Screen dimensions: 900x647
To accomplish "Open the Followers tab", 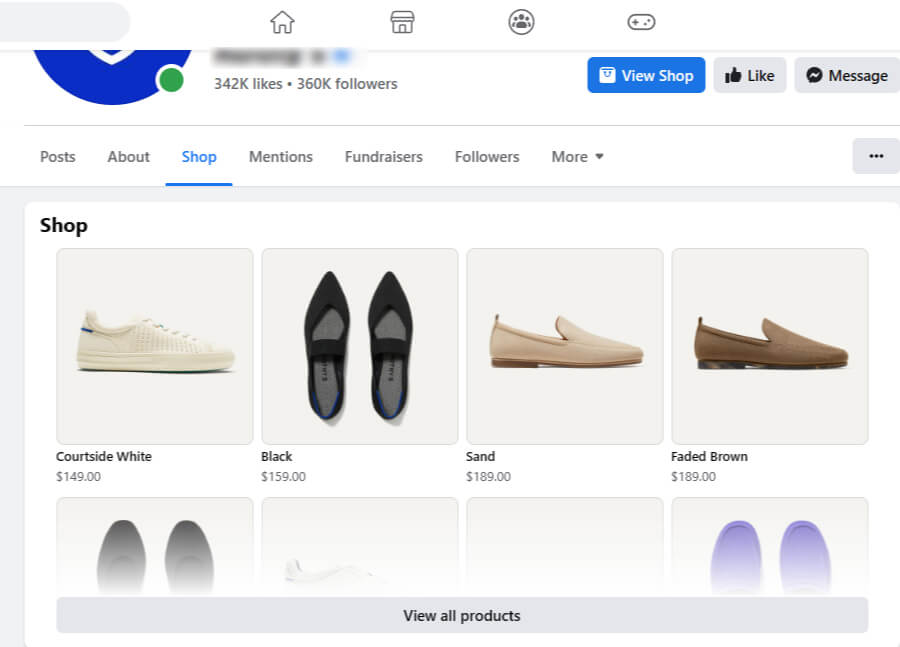I will coord(487,157).
